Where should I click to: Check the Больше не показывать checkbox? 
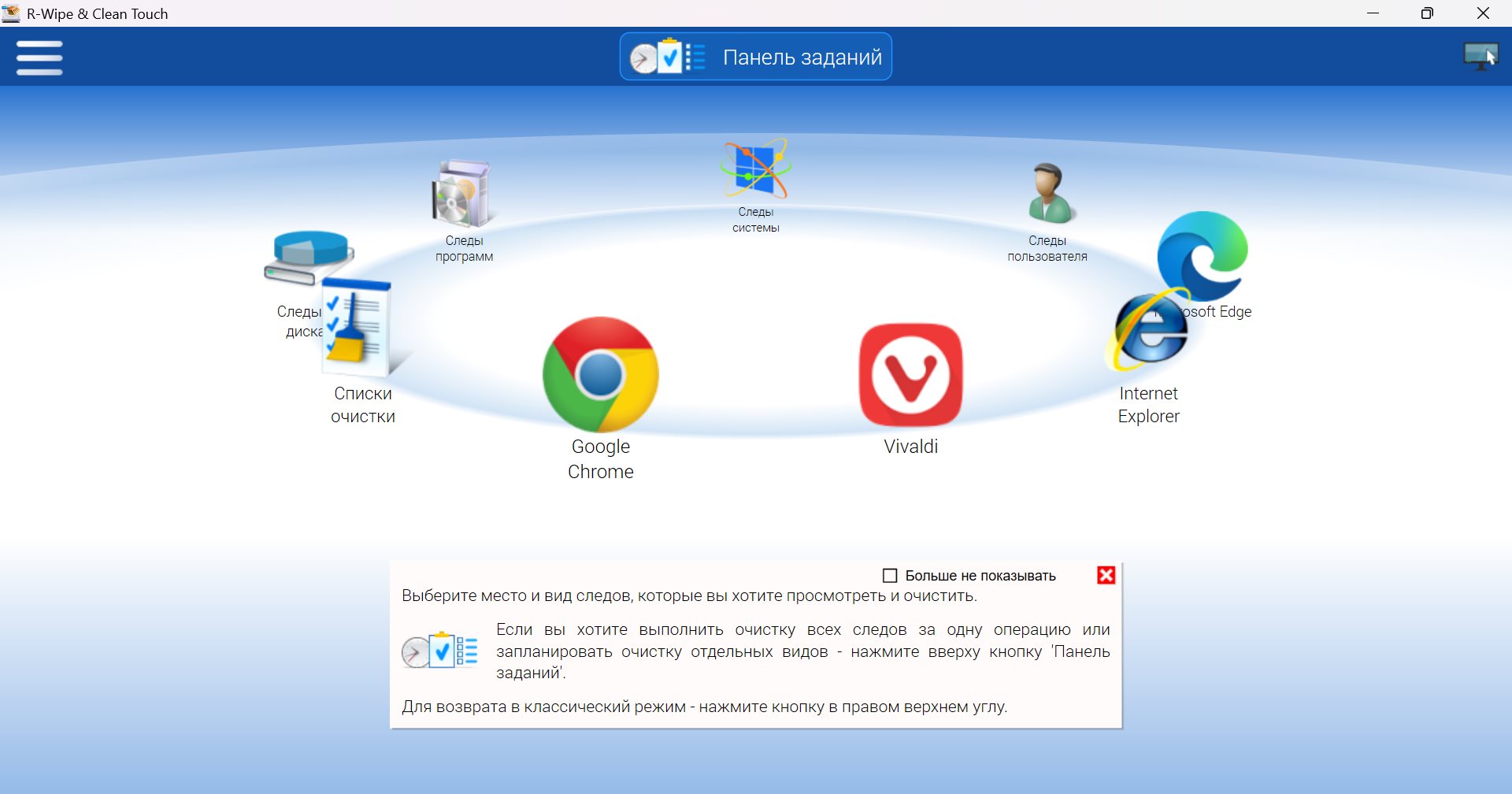pos(890,576)
